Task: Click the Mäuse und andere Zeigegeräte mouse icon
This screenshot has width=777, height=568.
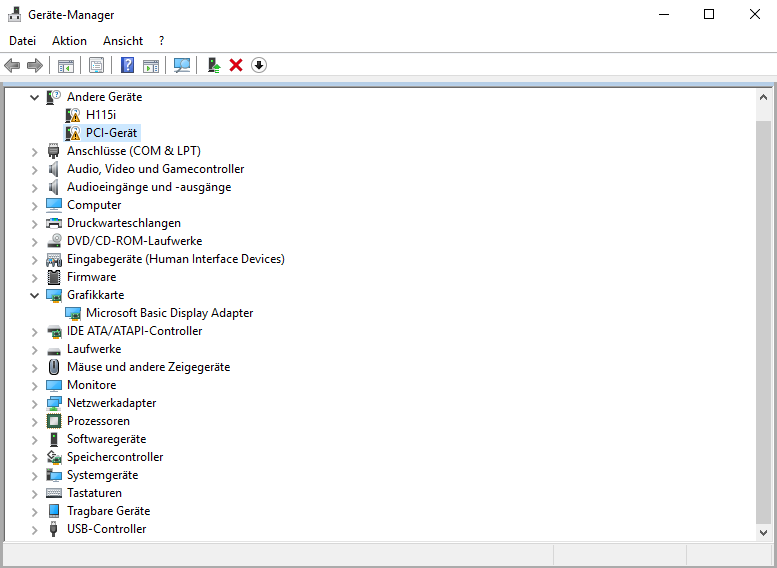Action: [x=54, y=367]
